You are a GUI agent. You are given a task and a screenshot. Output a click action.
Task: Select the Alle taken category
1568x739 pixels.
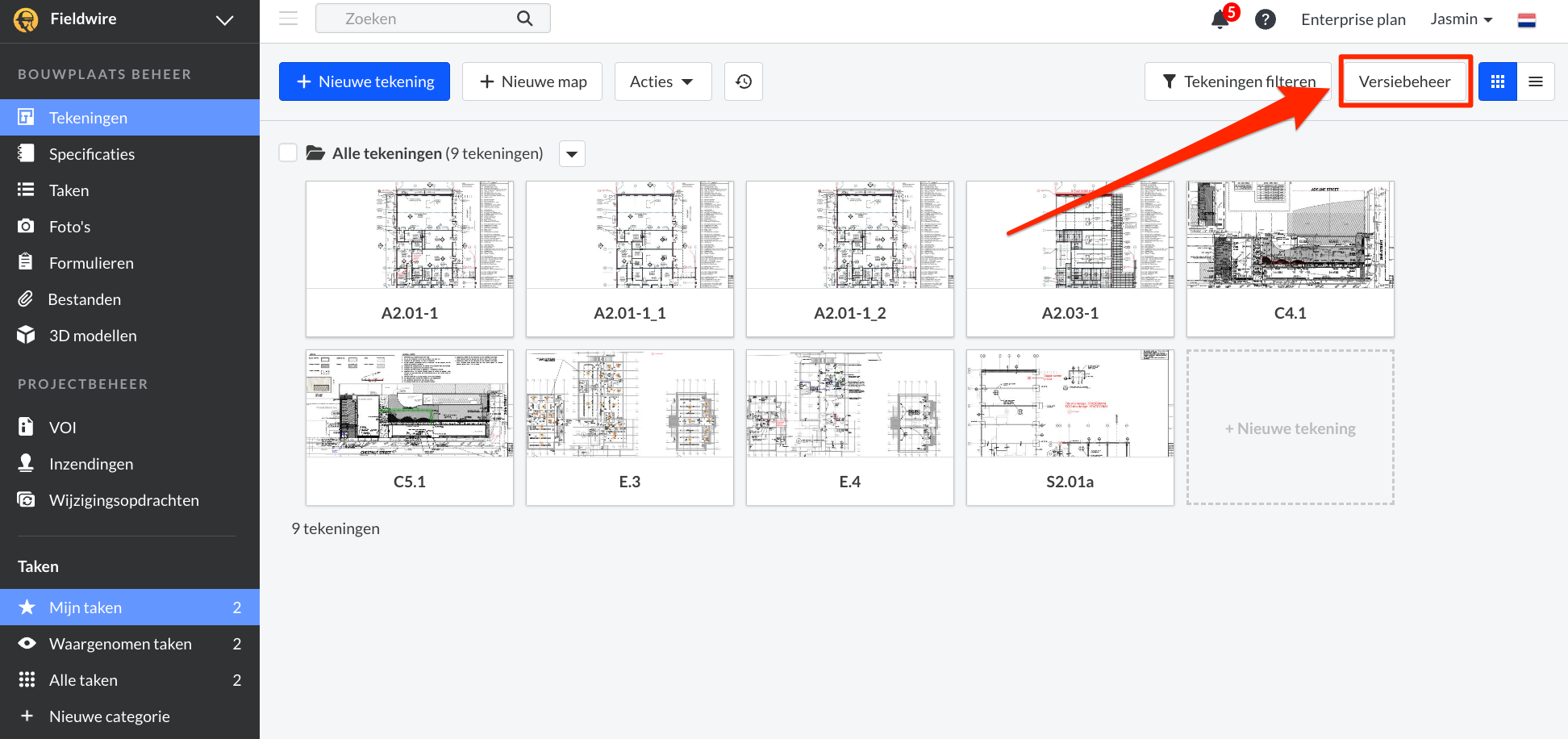click(x=130, y=680)
